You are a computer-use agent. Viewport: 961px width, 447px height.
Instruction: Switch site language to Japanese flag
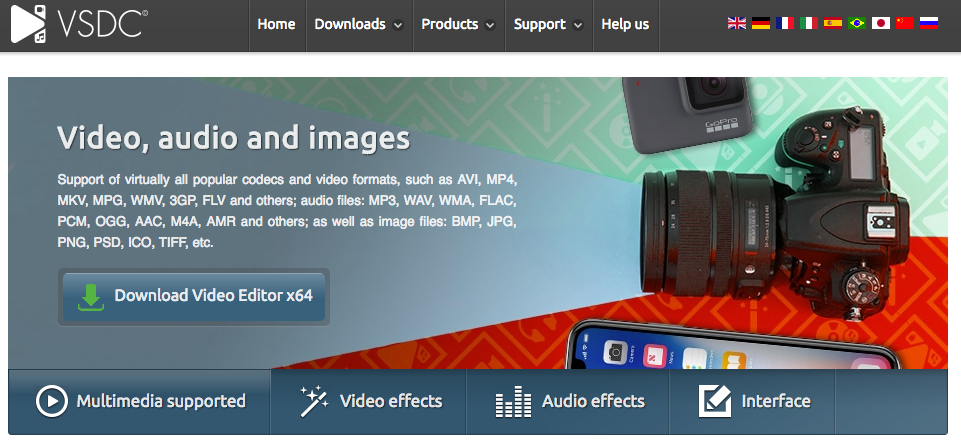tap(881, 23)
